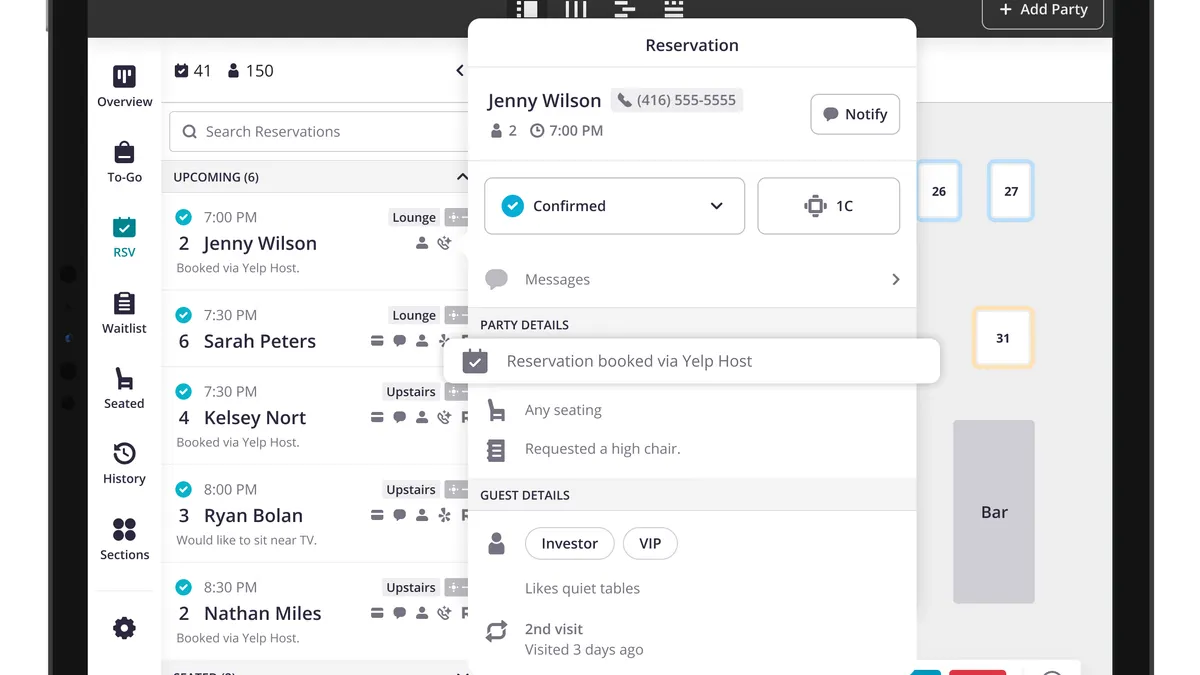1200x675 pixels.
Task: Select the VIP guest tag
Action: [x=650, y=544]
